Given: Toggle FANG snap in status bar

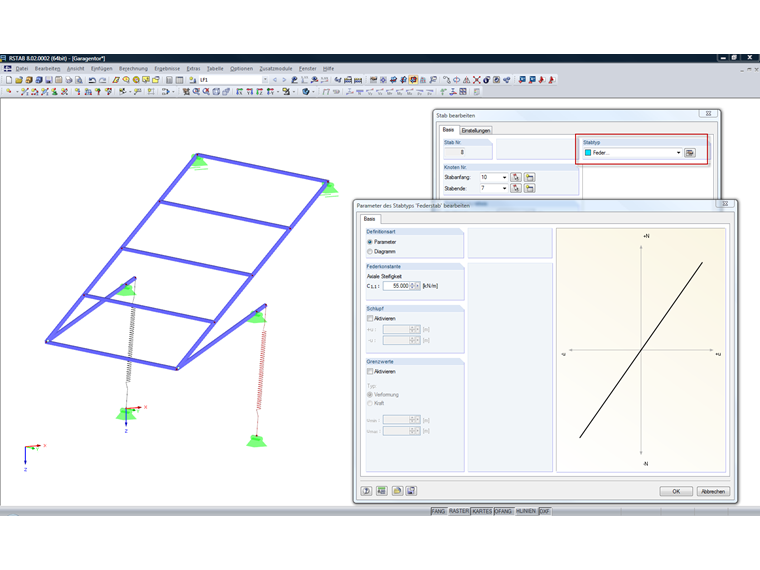Looking at the screenshot, I should (x=438, y=511).
